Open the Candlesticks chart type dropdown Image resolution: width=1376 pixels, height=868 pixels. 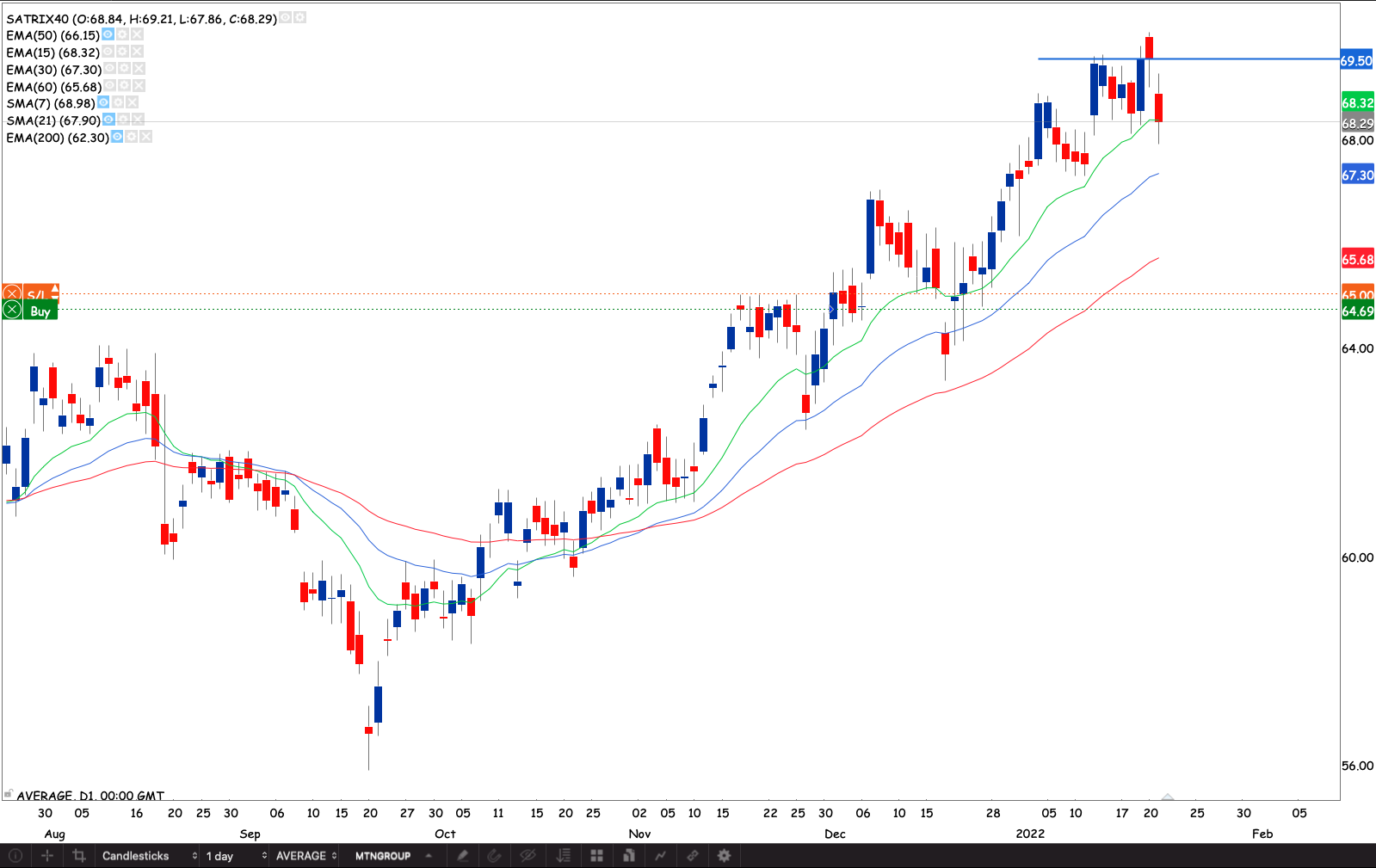(149, 855)
